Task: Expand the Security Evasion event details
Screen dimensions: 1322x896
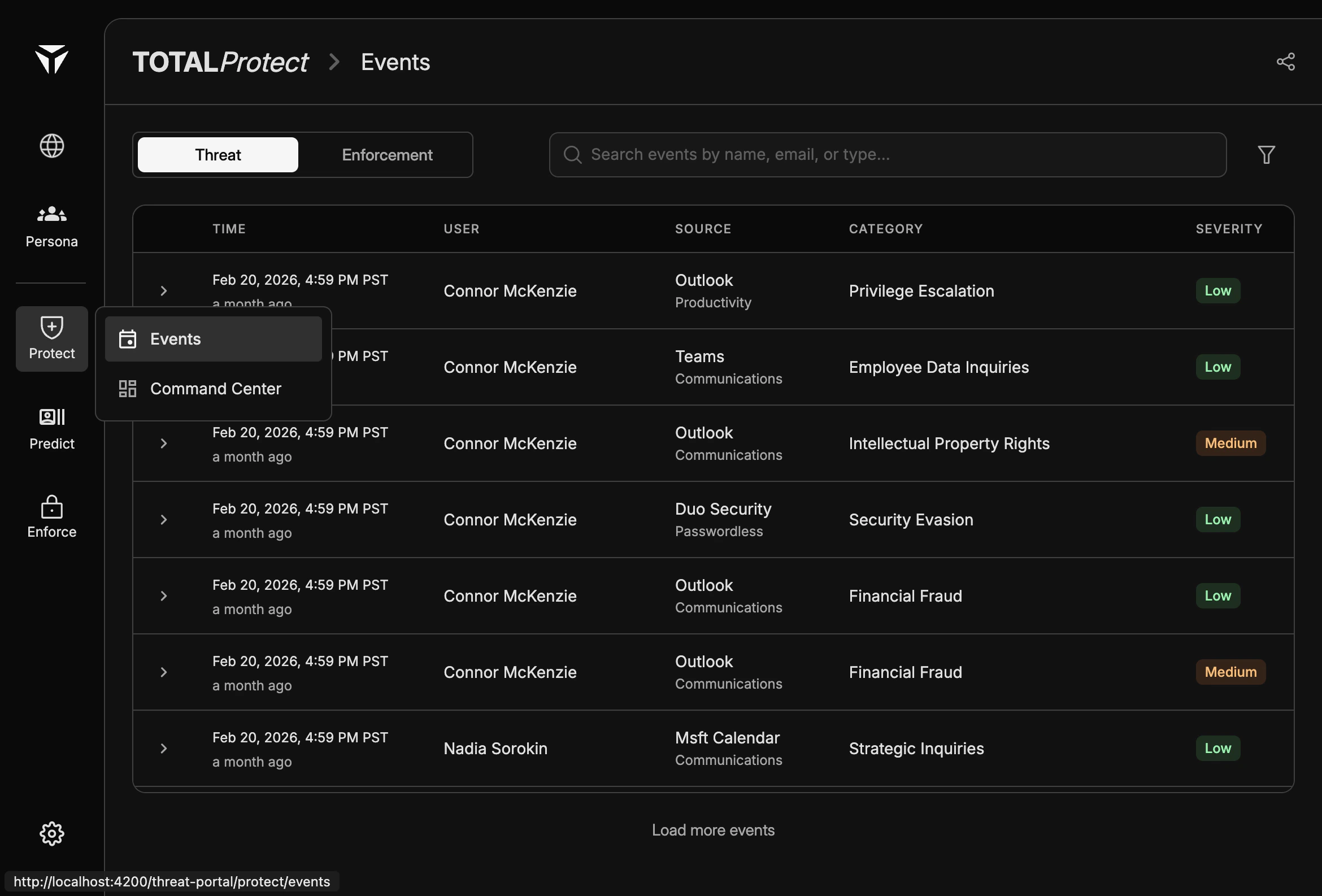Action: 164,519
